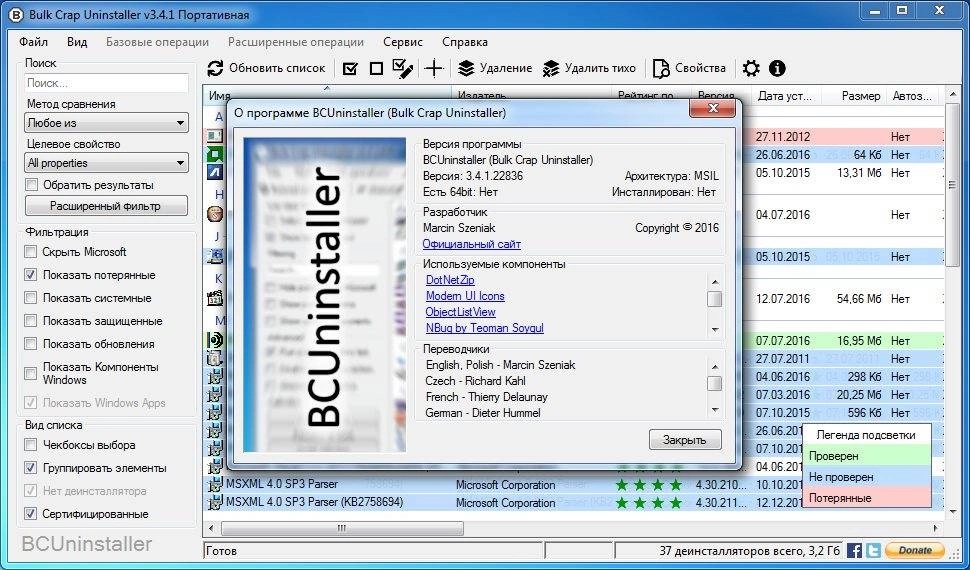970x570 pixels.
Task: Click the blue Не проверен legend swatch
Action: pyautogui.click(x=867, y=477)
